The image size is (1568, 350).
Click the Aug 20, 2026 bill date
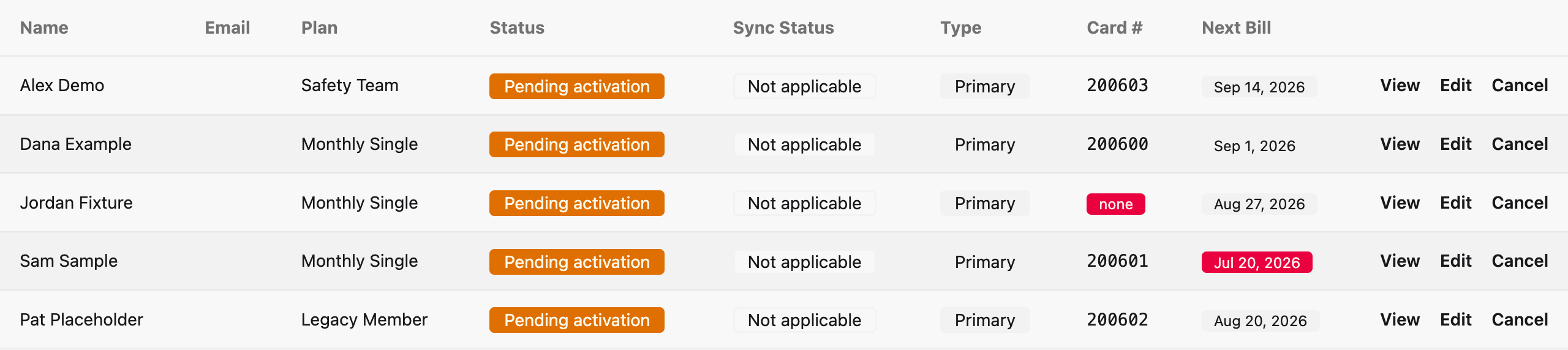pyautogui.click(x=1261, y=321)
